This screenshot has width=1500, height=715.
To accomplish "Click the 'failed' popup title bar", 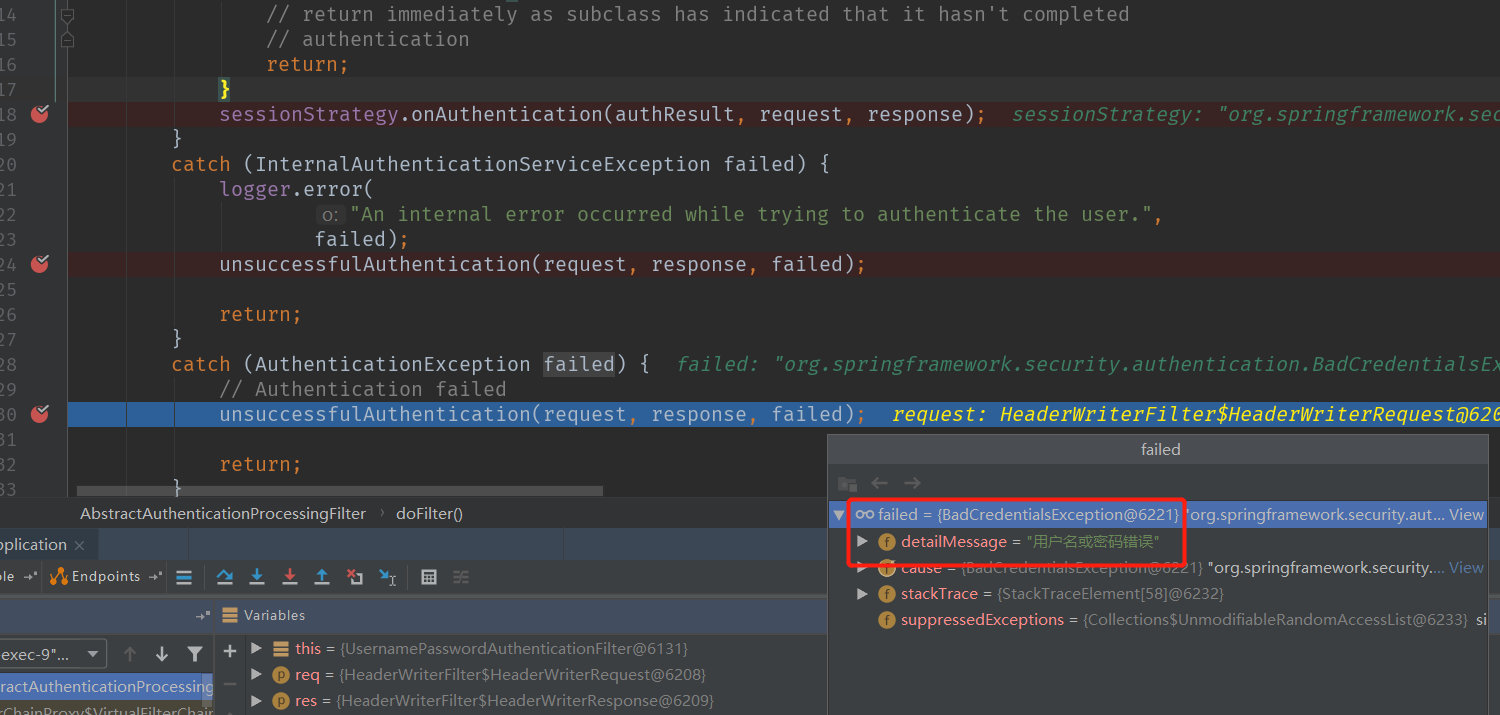I will 1160,450.
